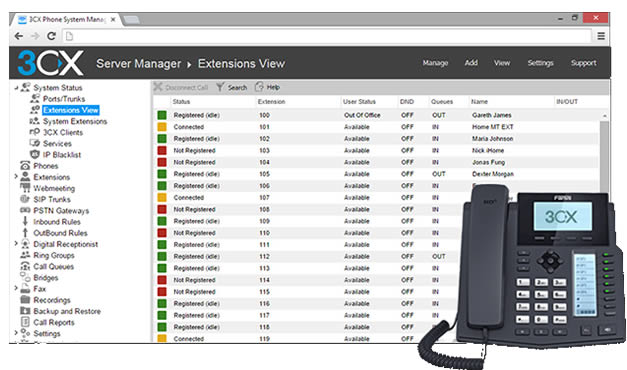Screen dimensions: 627x370
Task: Click the SIP Trunks globe icon
Action: tap(25, 199)
